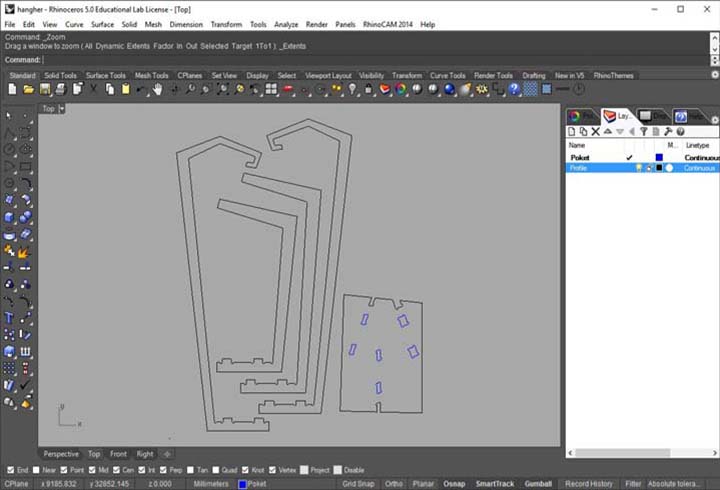Click the color wheel Properties toolbar icon
This screenshot has width=720, height=490.
point(401,89)
